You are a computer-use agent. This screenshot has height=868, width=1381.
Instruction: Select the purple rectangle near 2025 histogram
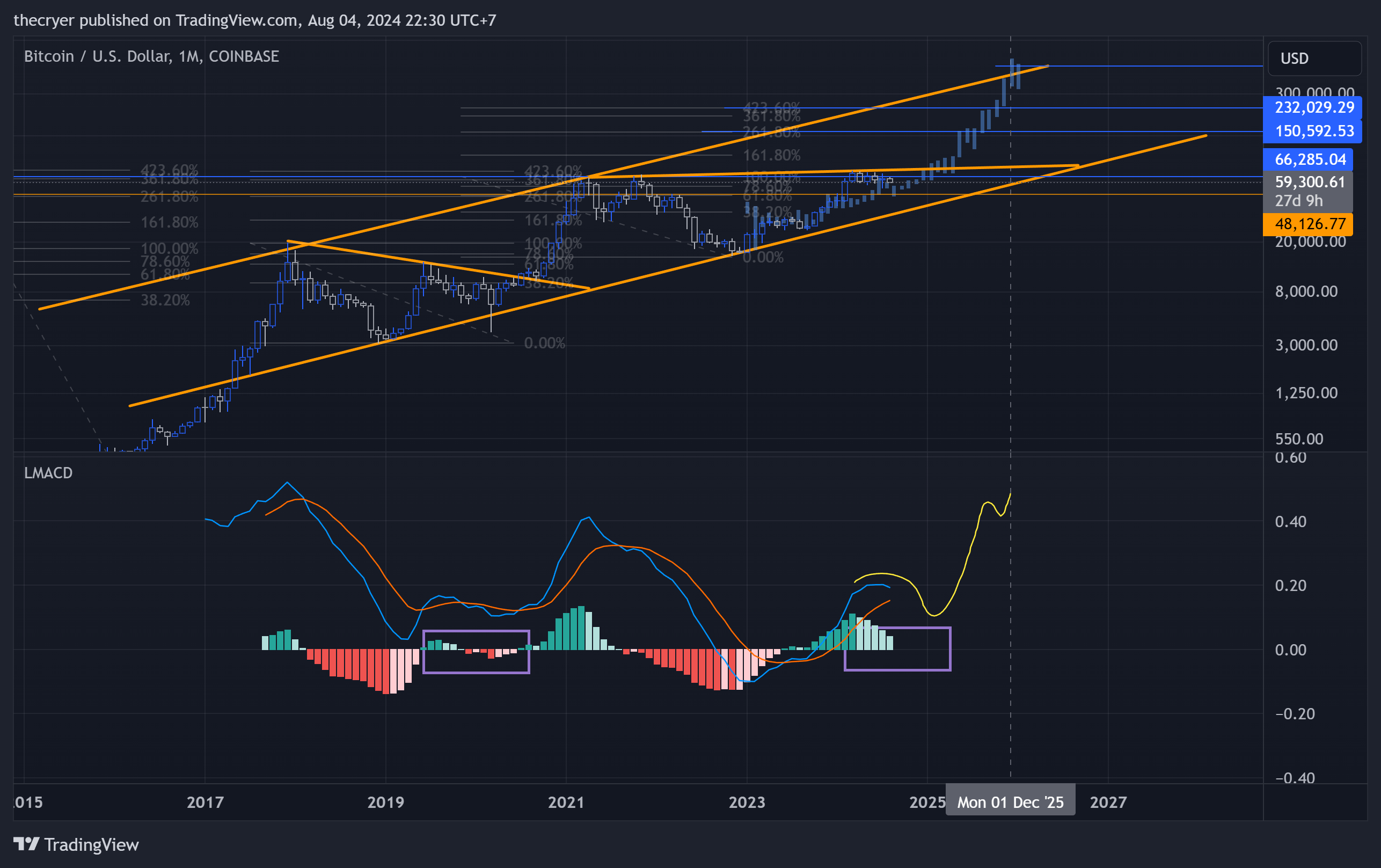(x=897, y=649)
